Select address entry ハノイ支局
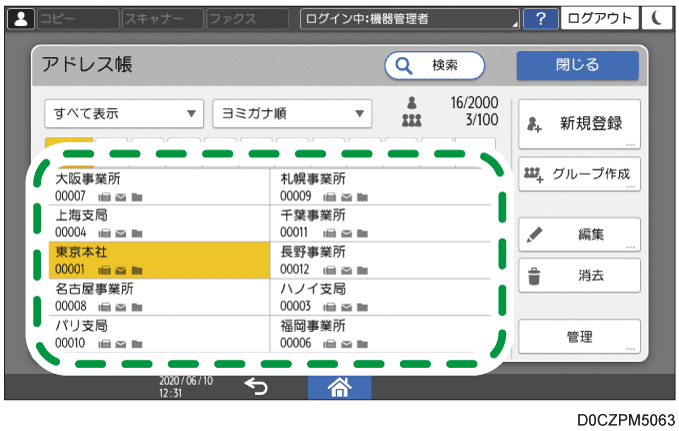Image resolution: width=679 pixels, height=431 pixels. [x=381, y=297]
